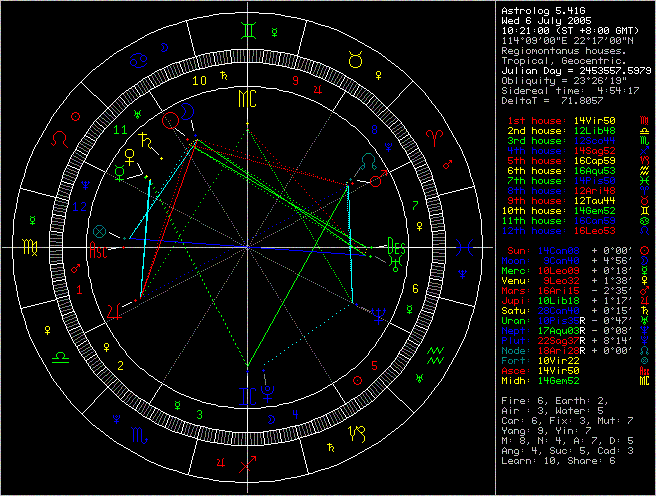
Task: Select the green Des Descendant label in the wheel
Action: click(394, 244)
